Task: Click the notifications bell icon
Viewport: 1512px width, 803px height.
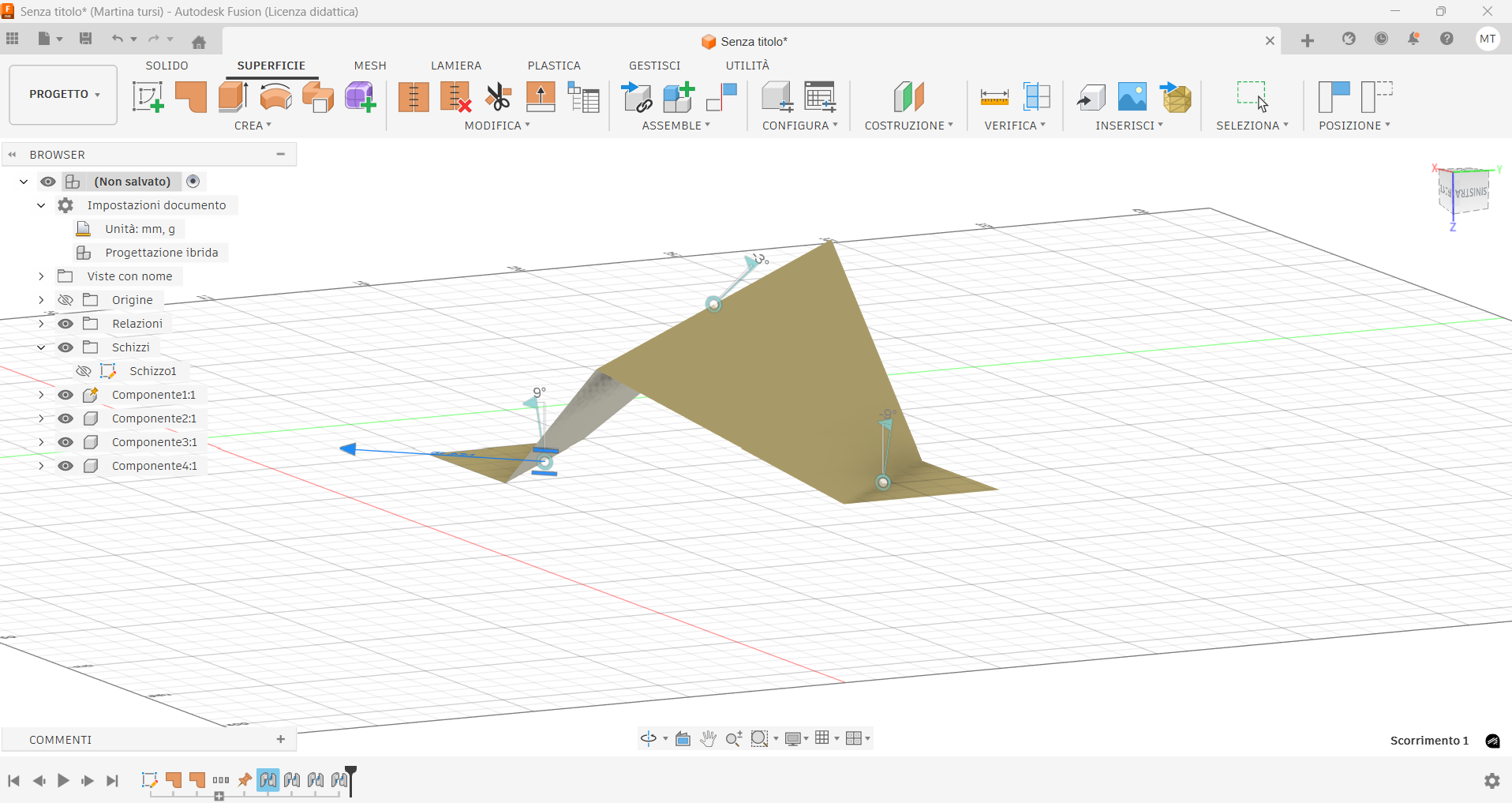Action: [x=1413, y=39]
